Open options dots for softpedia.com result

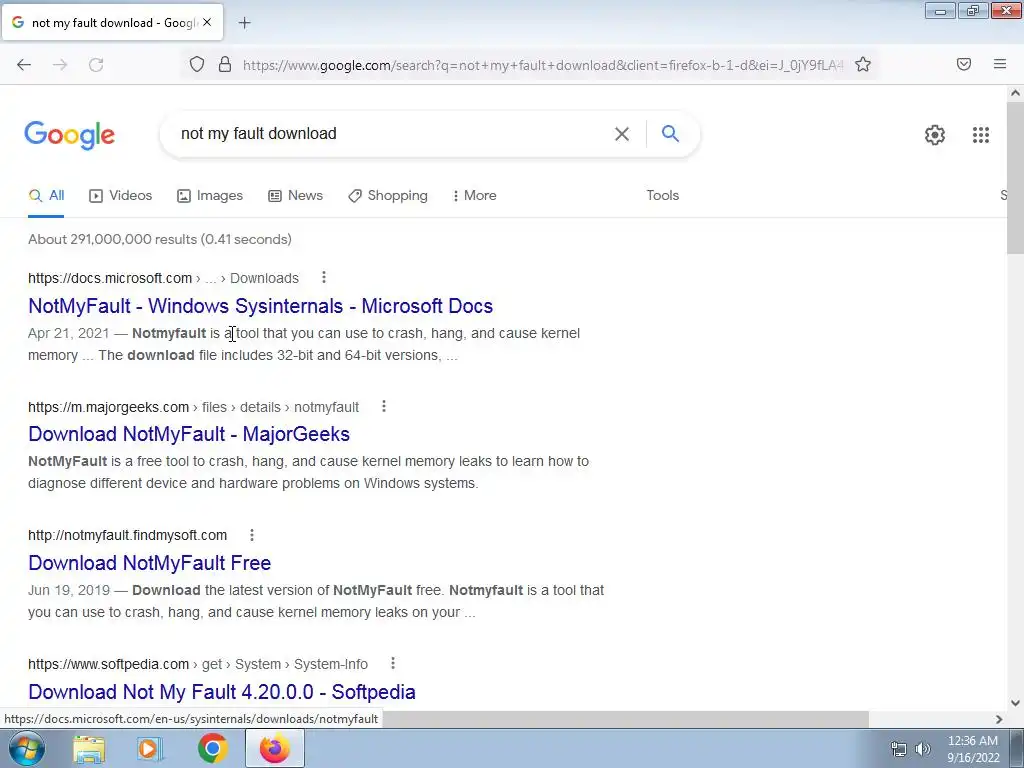click(392, 664)
